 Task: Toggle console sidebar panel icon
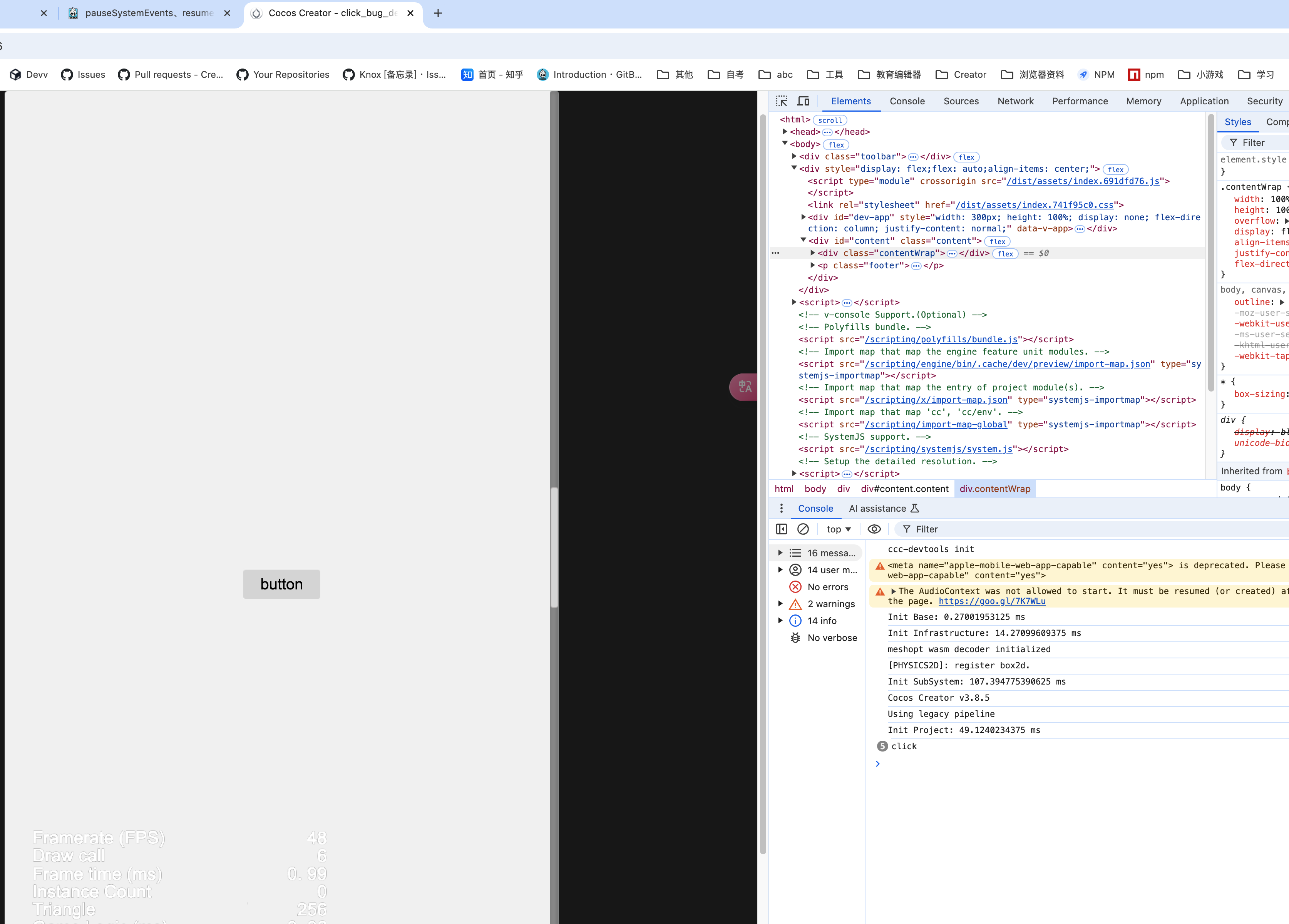click(782, 529)
